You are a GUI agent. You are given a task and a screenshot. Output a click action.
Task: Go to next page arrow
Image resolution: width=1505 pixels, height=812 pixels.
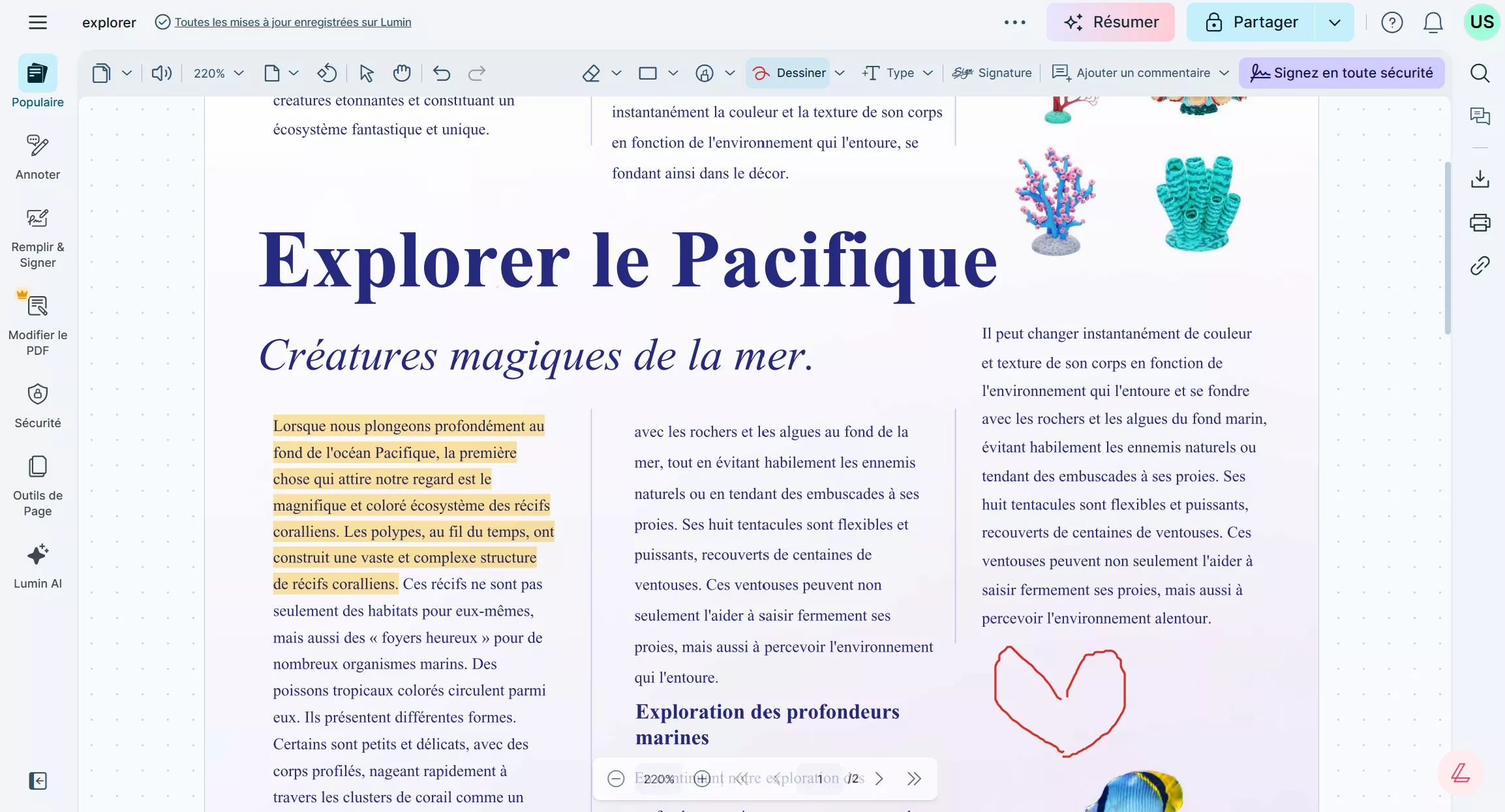point(879,779)
